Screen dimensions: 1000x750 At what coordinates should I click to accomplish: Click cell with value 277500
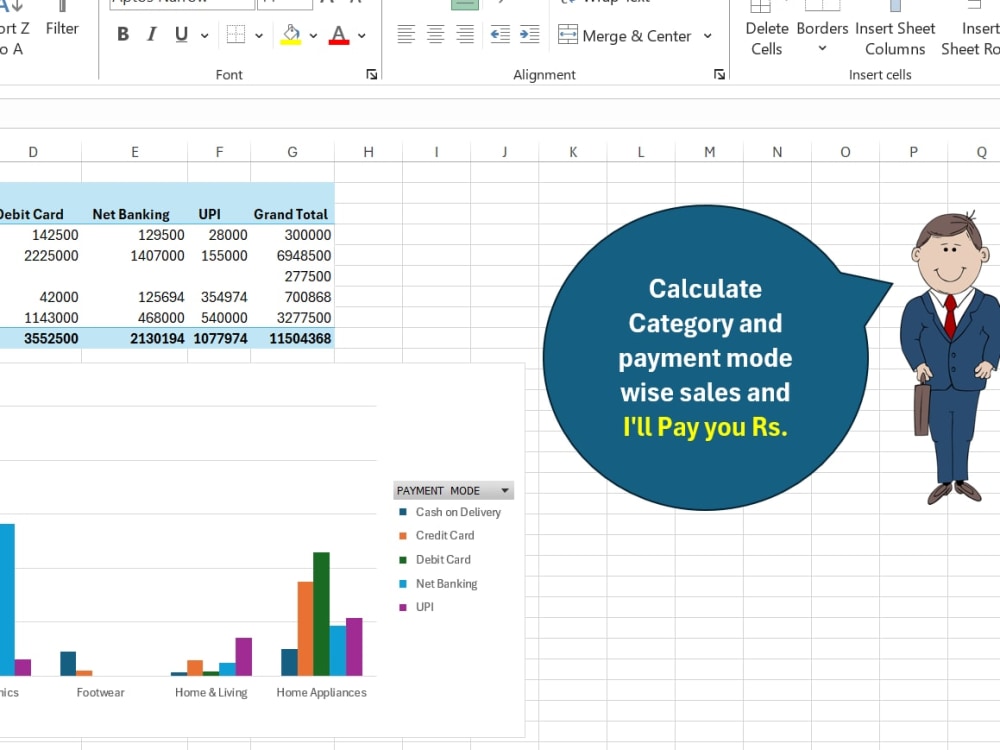click(x=292, y=276)
